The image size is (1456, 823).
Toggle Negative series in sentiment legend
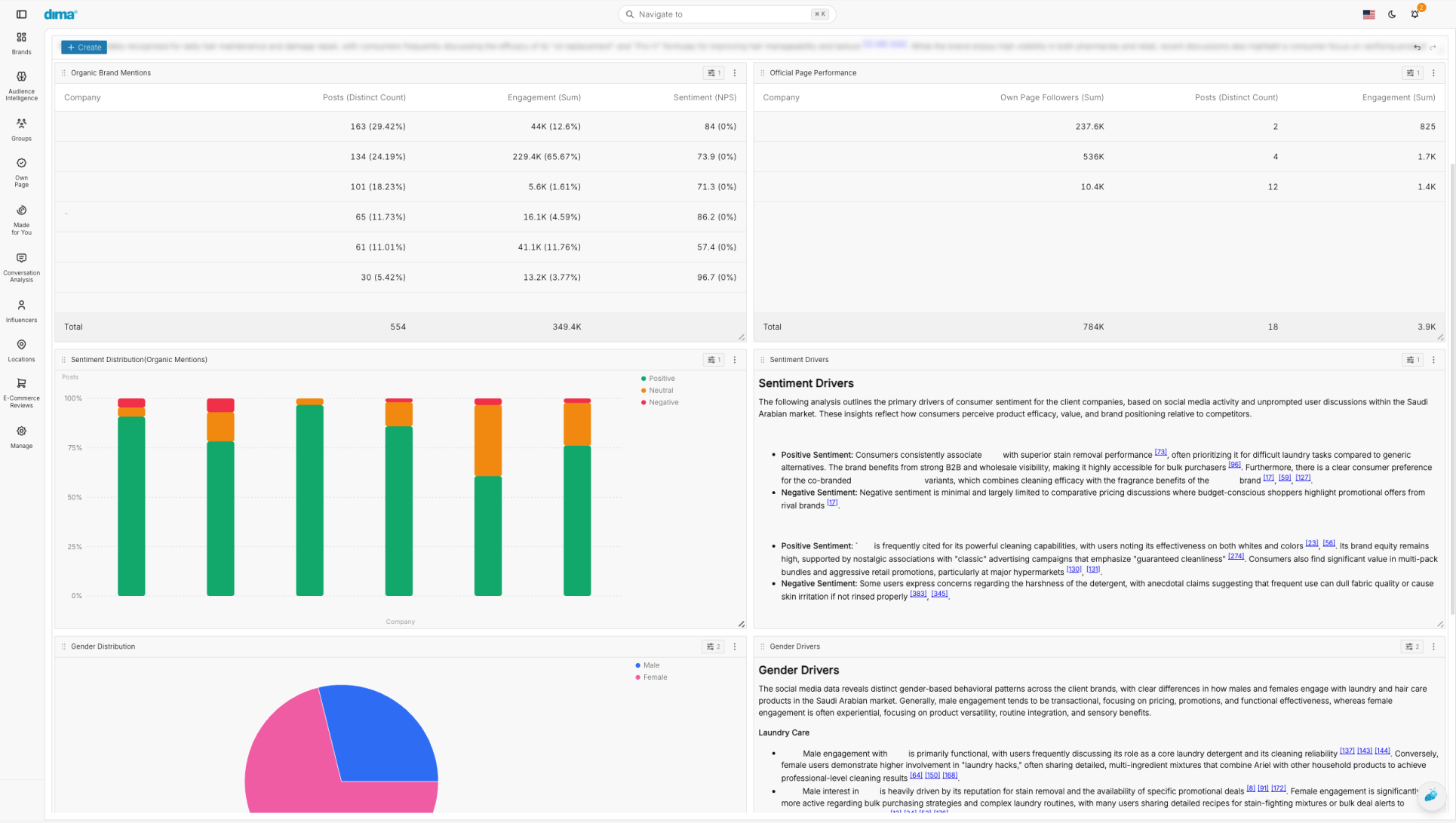[659, 403]
